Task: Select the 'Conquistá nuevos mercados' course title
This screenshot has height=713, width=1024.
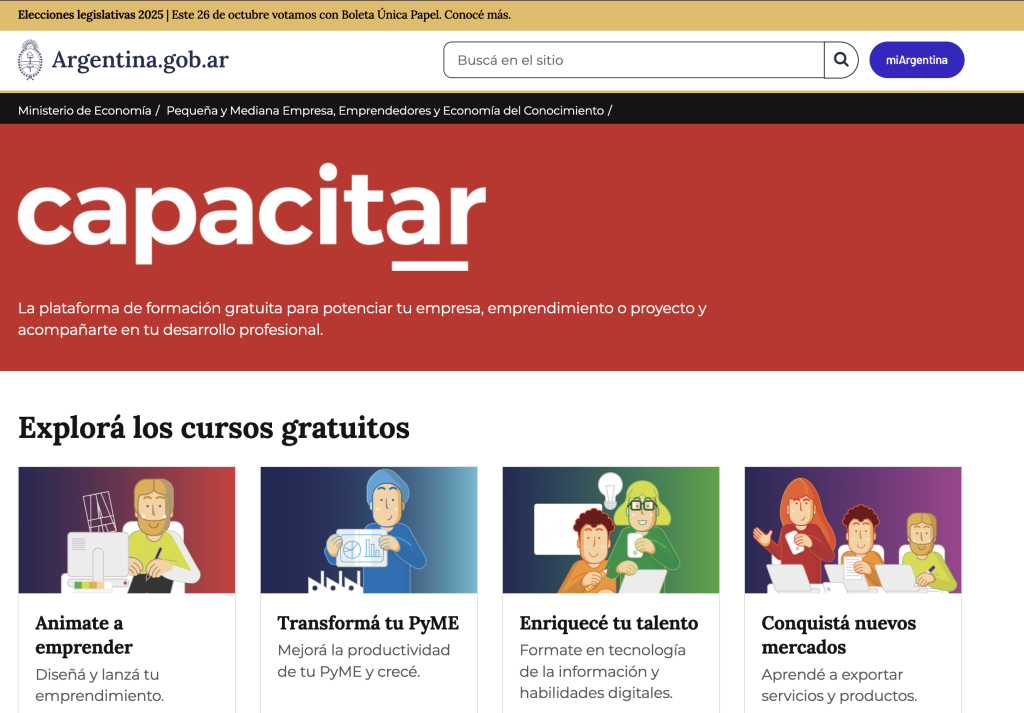Action: tap(839, 635)
